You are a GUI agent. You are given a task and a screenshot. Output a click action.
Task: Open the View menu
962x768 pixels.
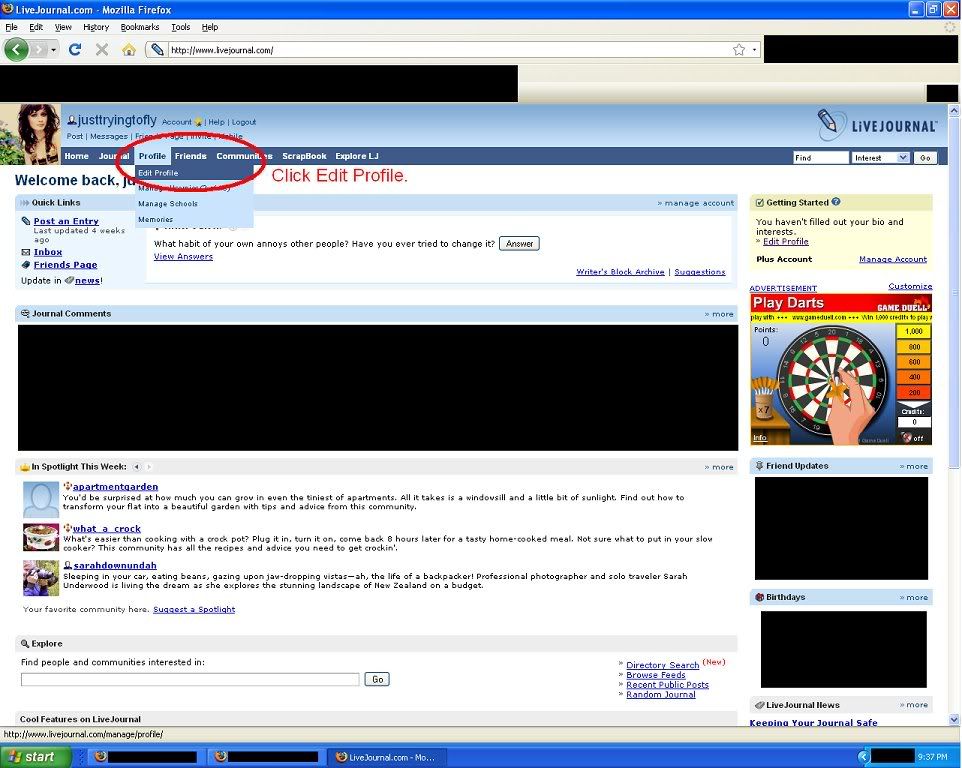pos(63,27)
